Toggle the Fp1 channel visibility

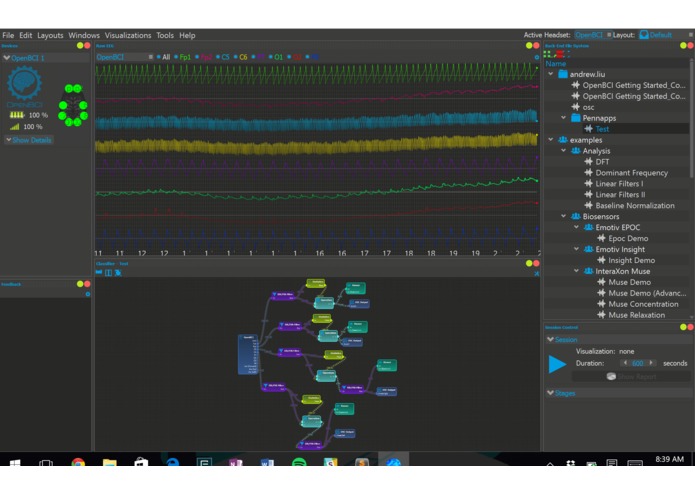click(183, 57)
